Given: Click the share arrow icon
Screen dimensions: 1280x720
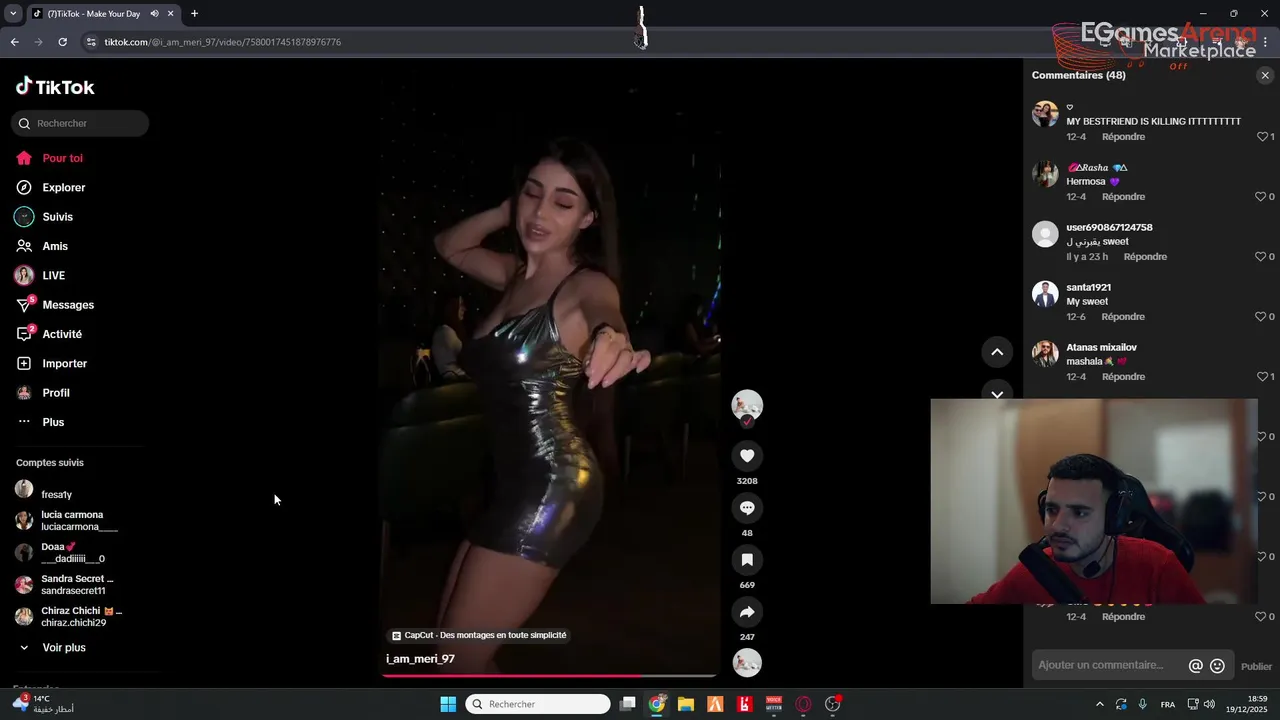Looking at the screenshot, I should [x=747, y=612].
